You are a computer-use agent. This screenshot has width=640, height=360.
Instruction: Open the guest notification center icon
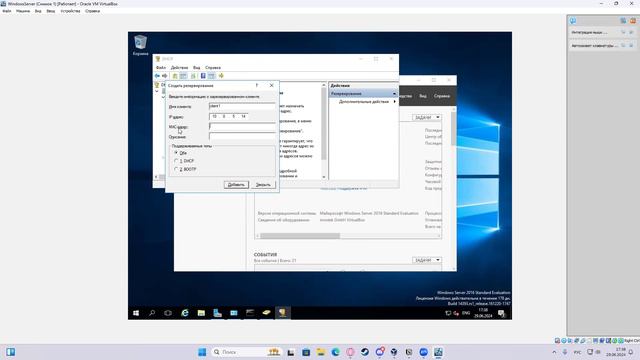(501, 313)
